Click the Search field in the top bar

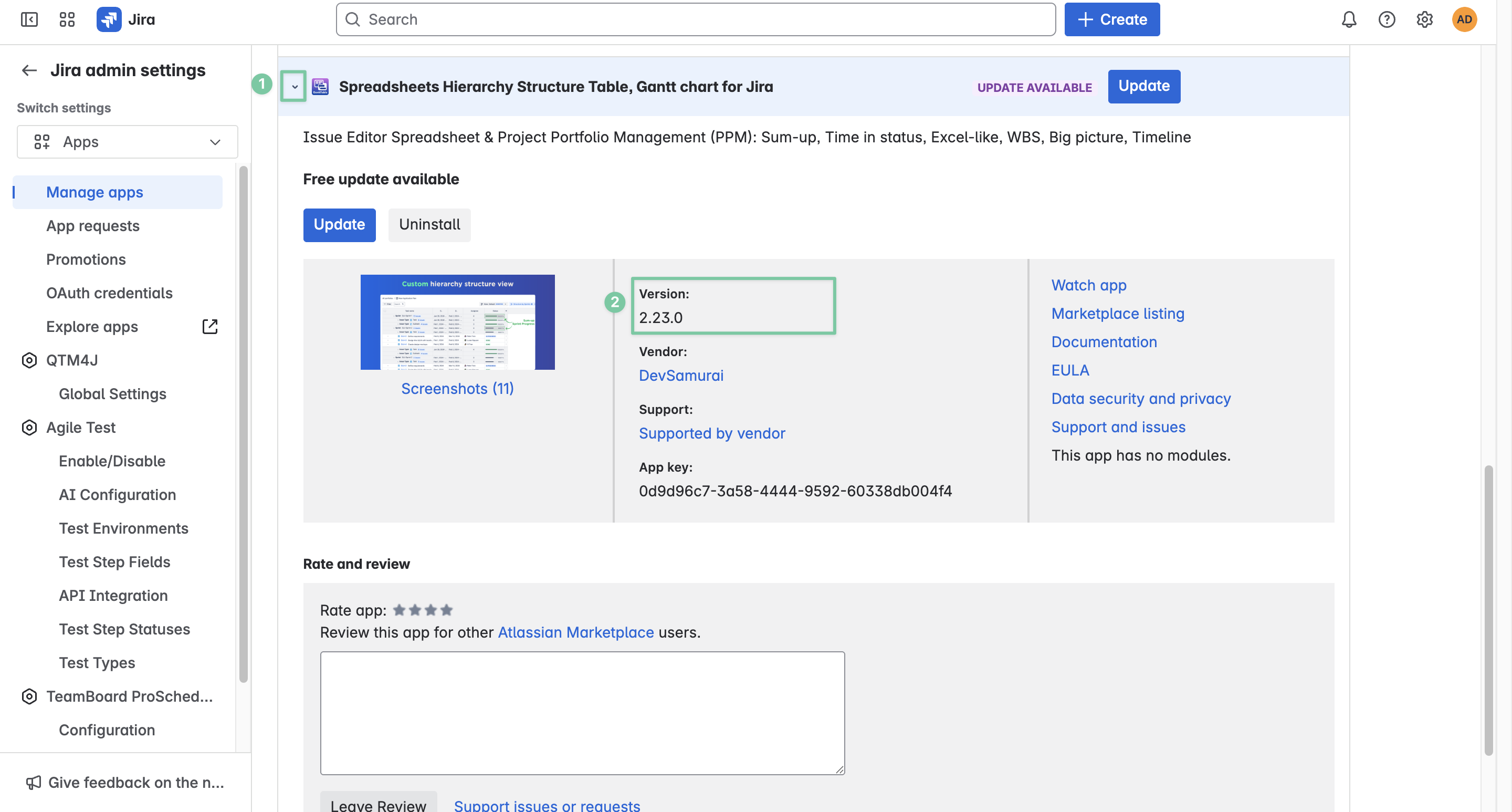tap(696, 19)
